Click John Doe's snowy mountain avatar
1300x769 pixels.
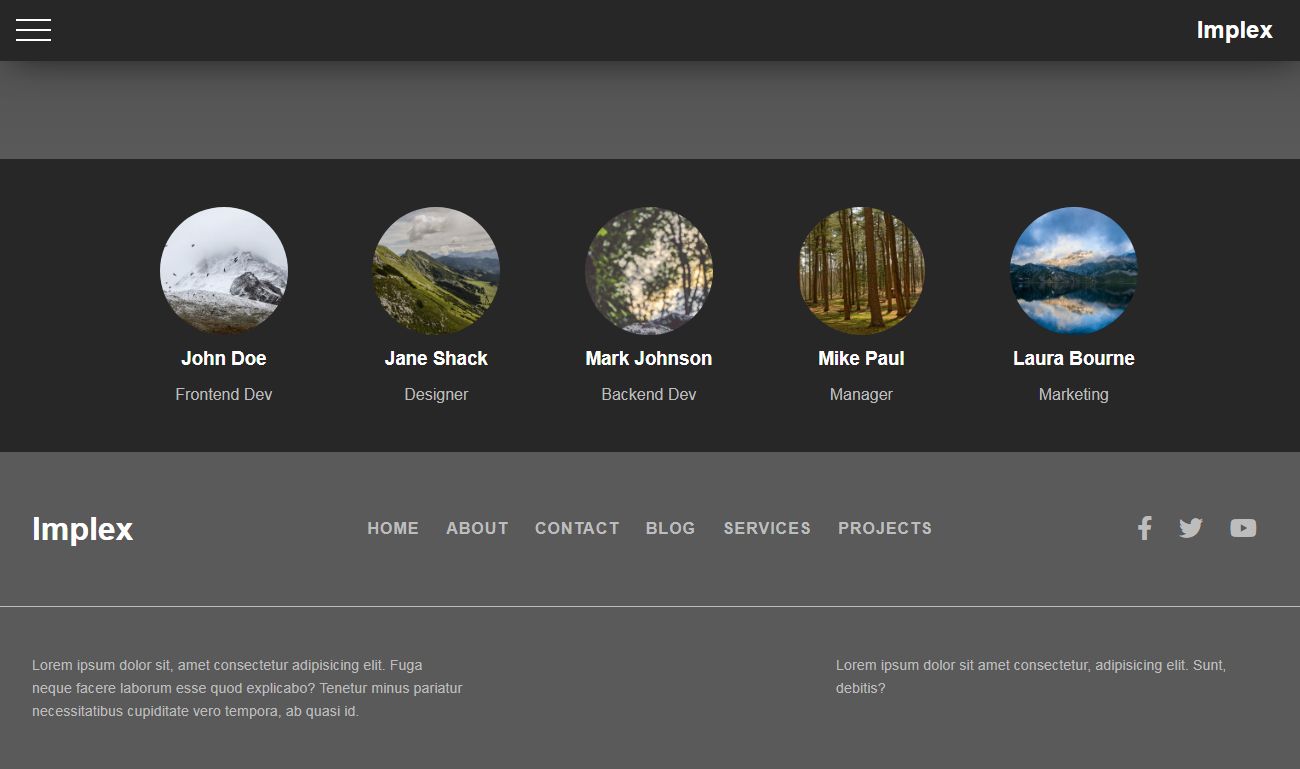[x=224, y=271]
